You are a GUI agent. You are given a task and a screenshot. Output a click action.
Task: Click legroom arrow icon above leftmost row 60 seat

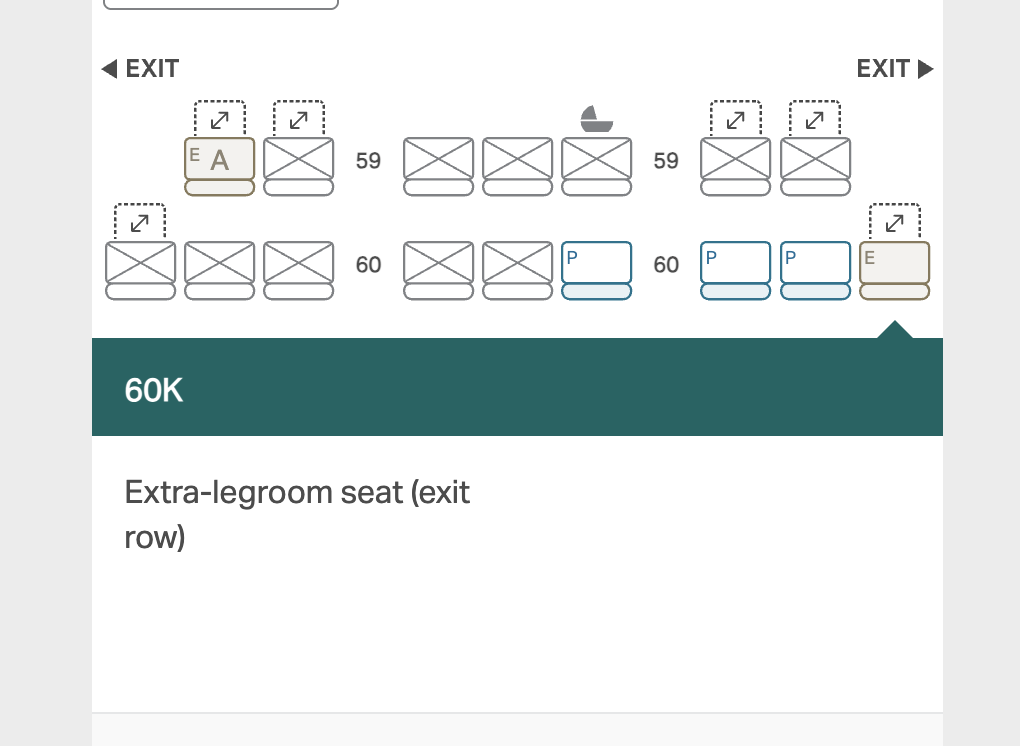[x=140, y=222]
